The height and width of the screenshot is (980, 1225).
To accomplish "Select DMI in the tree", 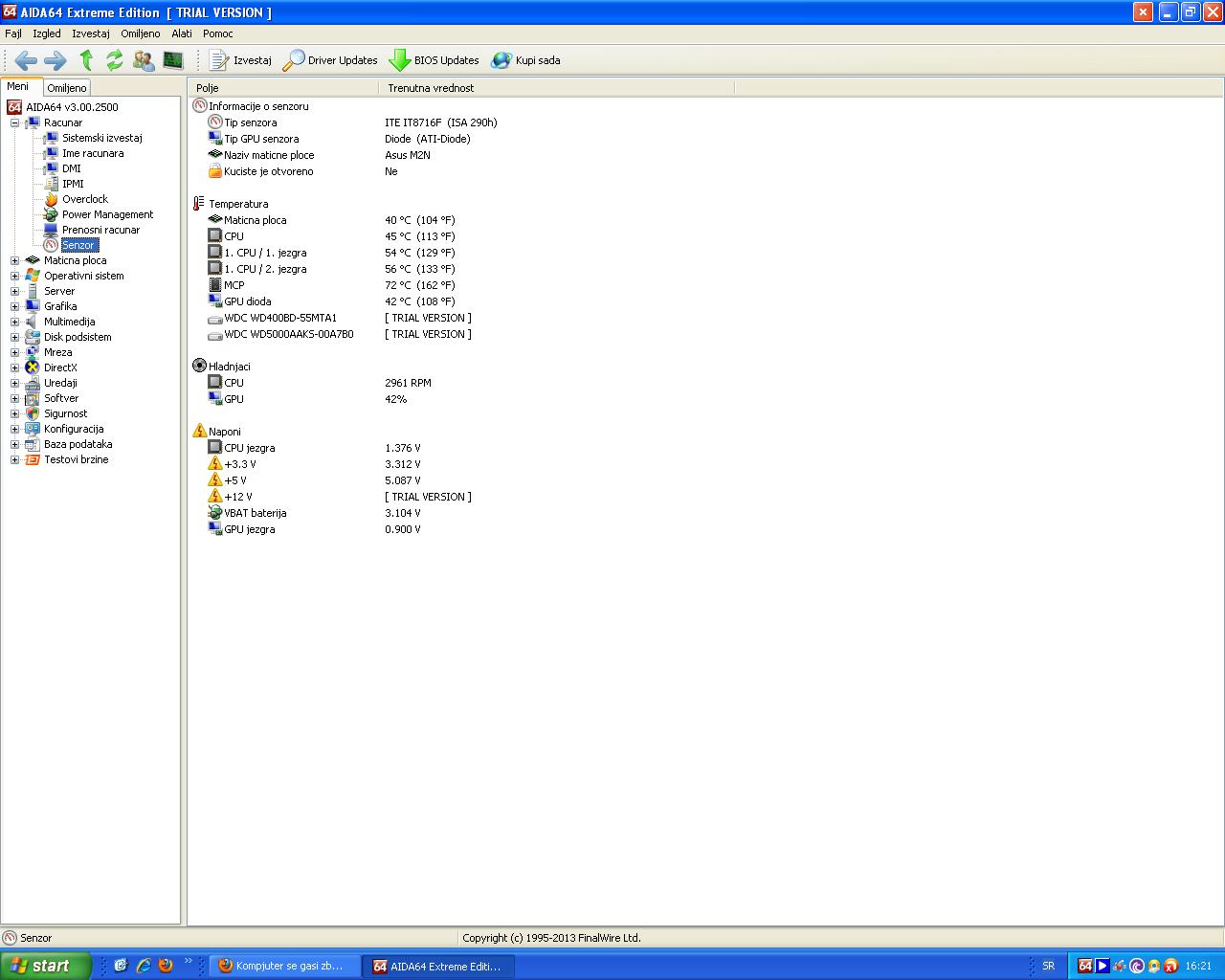I will click(x=72, y=168).
